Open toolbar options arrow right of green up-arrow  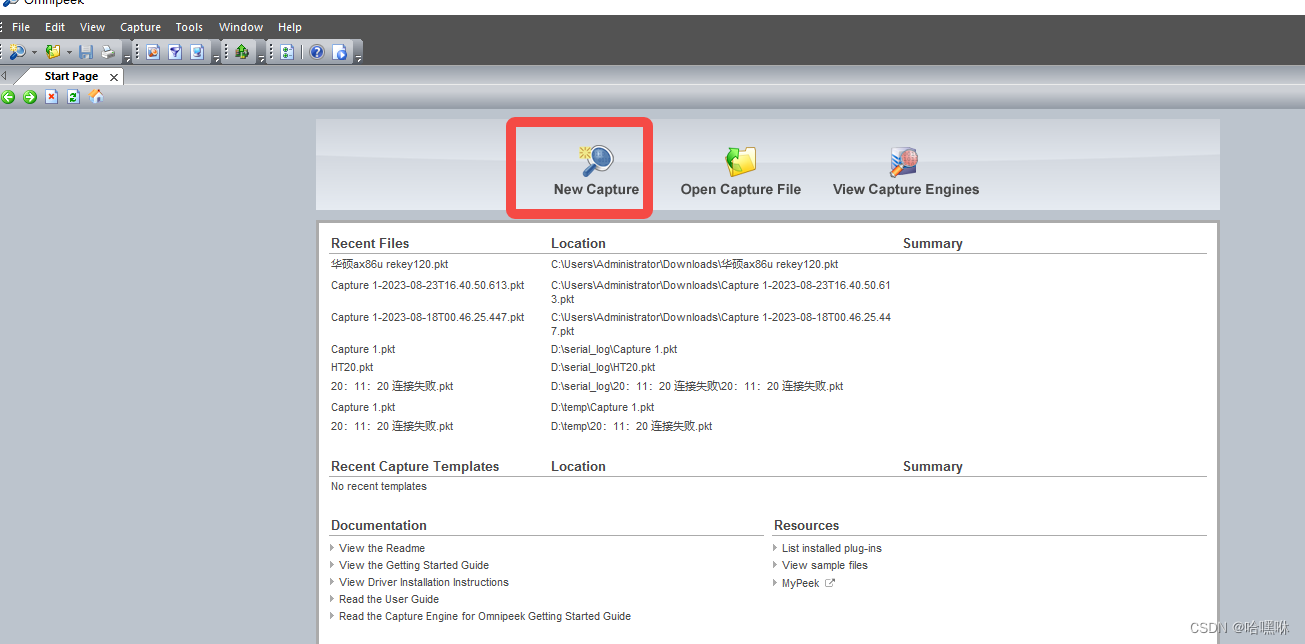(x=262, y=59)
